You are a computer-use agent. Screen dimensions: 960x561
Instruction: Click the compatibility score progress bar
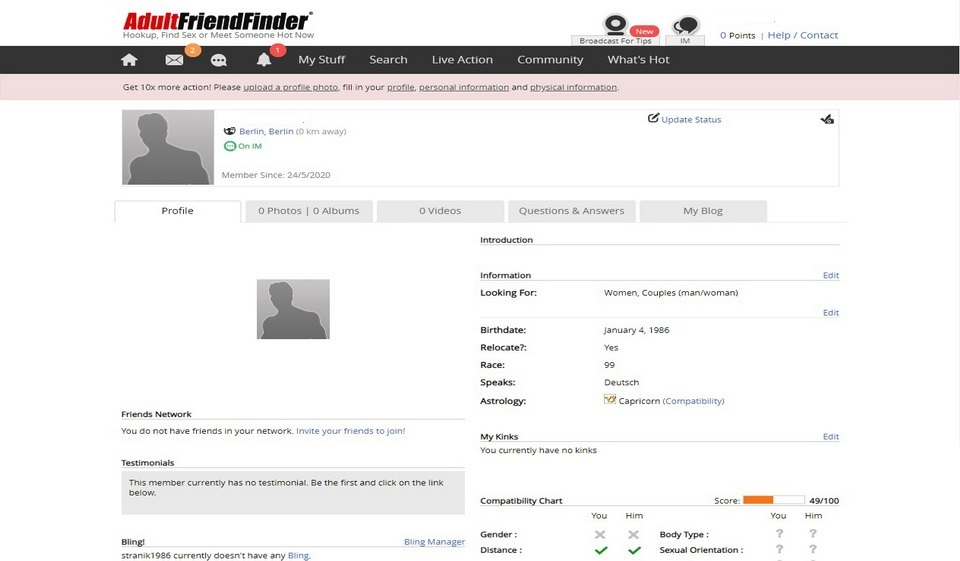pos(773,500)
